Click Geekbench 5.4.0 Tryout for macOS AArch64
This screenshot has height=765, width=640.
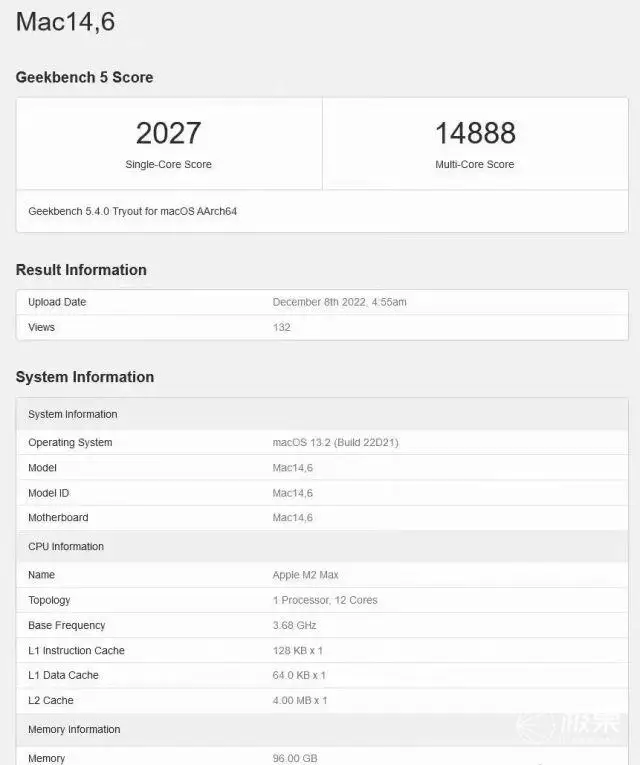point(133,211)
